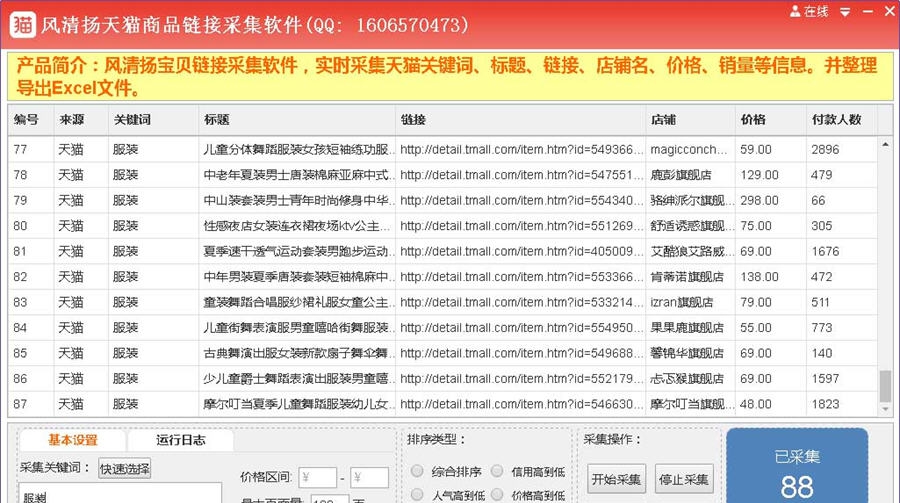Click the minimum price input field
Viewport: 900px width, 503px height.
tap(317, 477)
